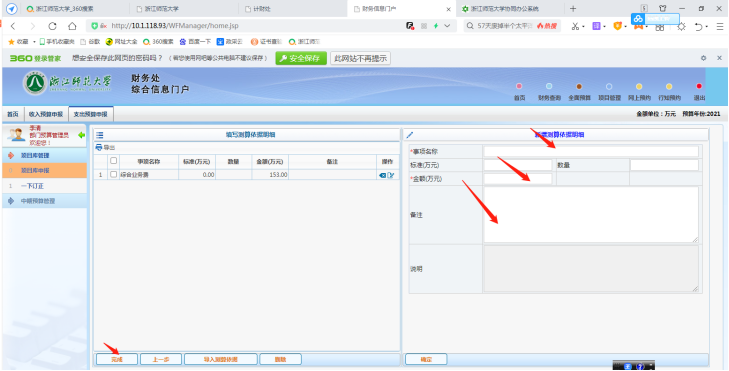Click the 完成 button
The image size is (729, 371).
coord(117,359)
